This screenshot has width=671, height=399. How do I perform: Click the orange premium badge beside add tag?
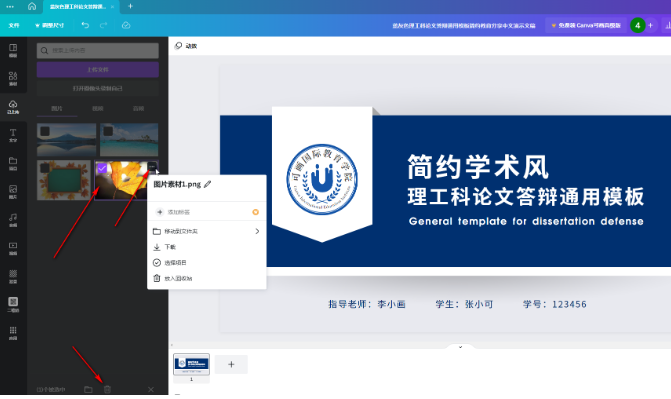click(255, 212)
